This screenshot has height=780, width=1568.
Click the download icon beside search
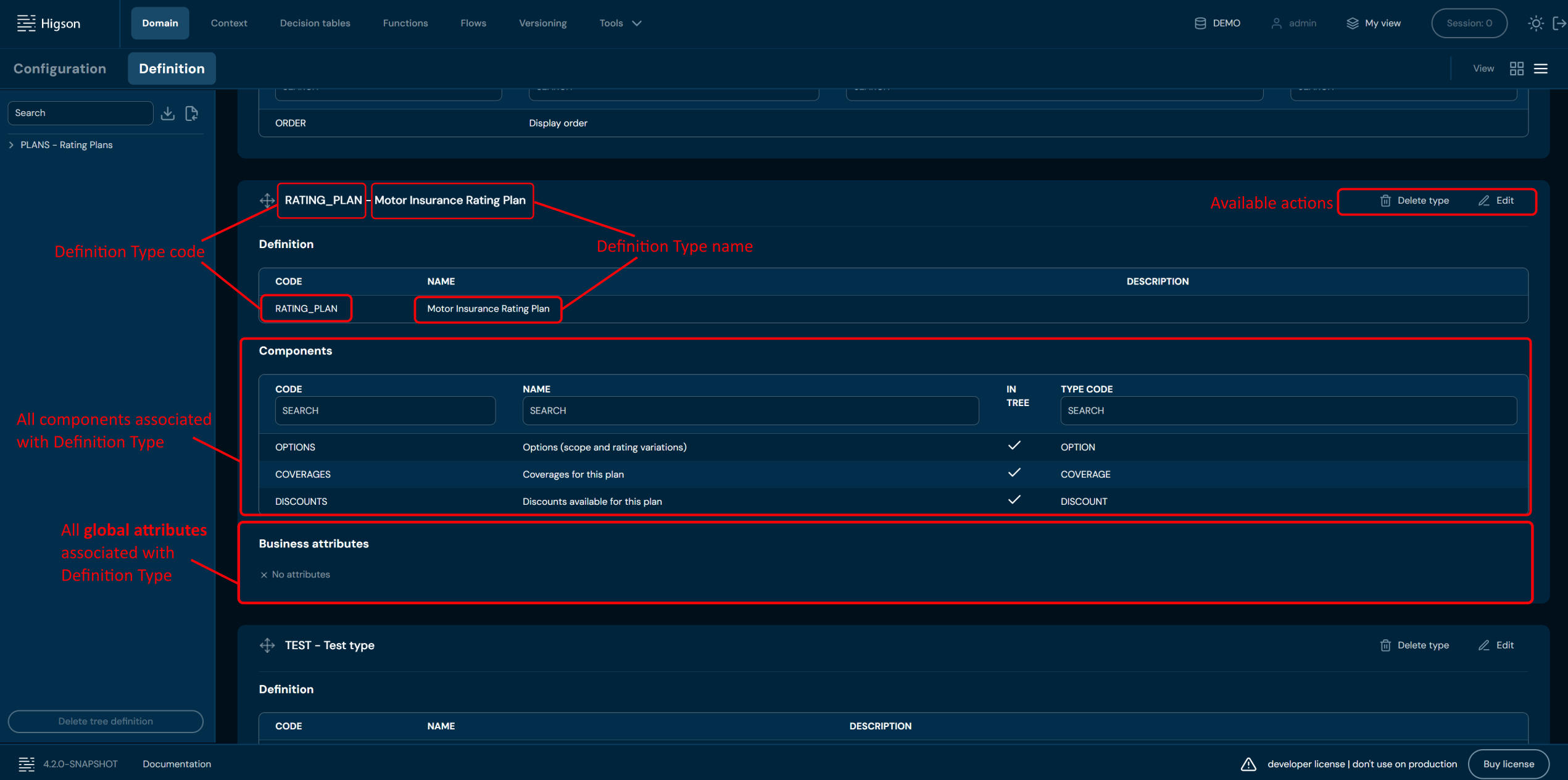[167, 114]
